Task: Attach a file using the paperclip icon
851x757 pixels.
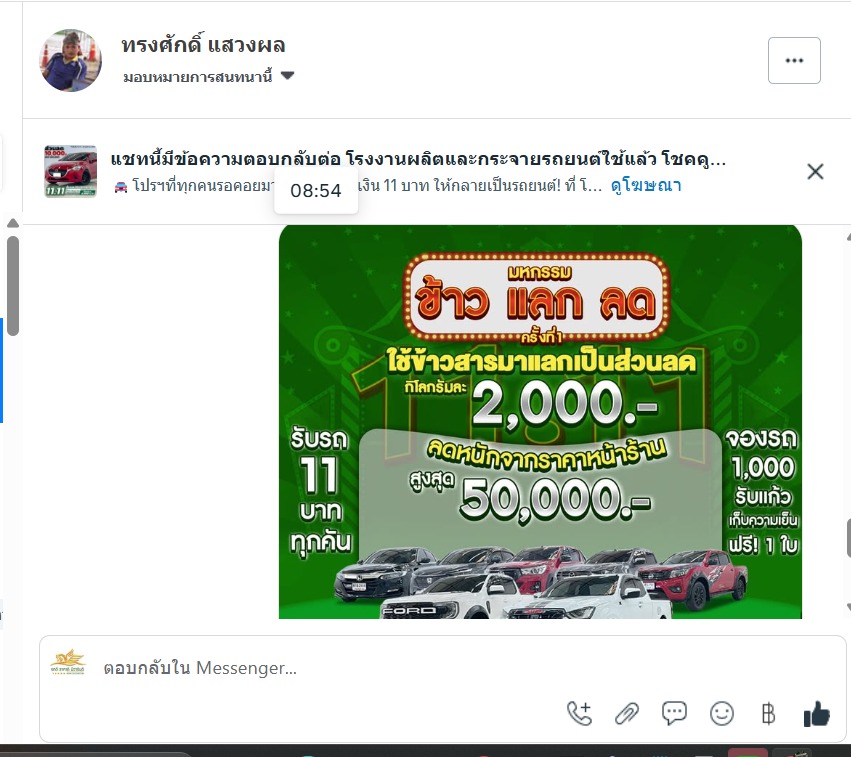Action: point(627,713)
